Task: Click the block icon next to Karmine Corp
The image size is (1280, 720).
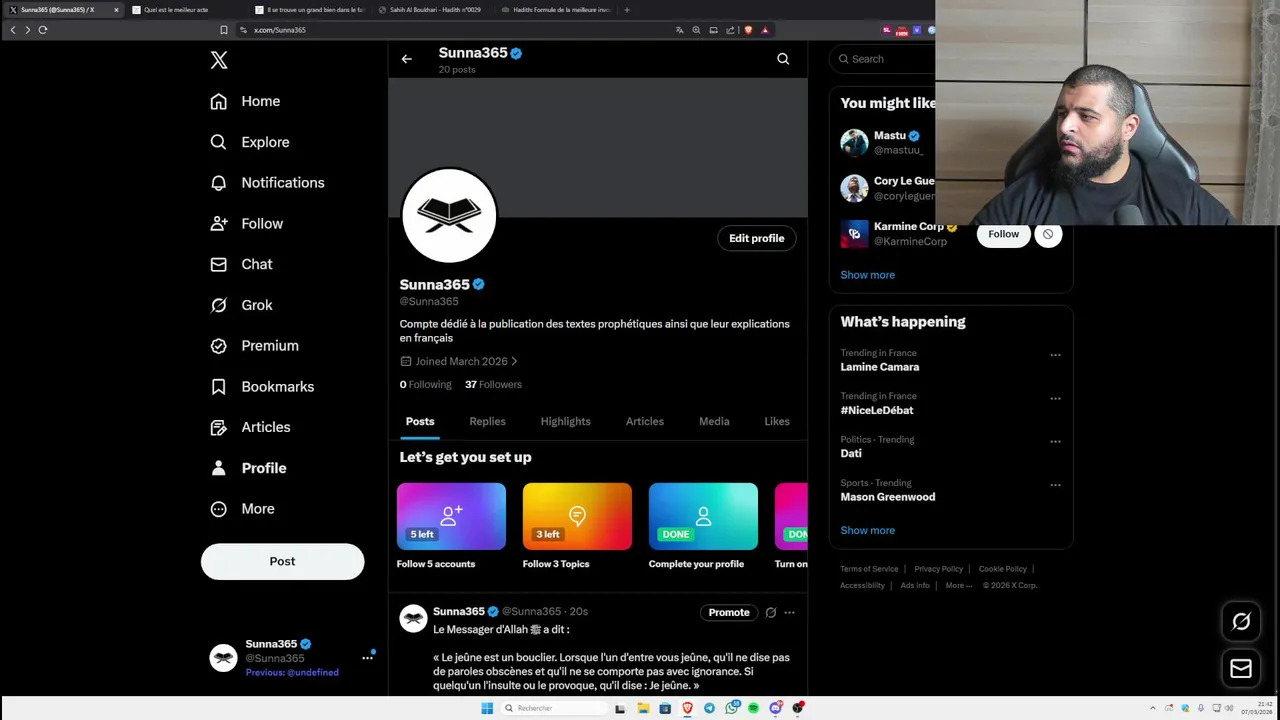Action: coord(1048,235)
